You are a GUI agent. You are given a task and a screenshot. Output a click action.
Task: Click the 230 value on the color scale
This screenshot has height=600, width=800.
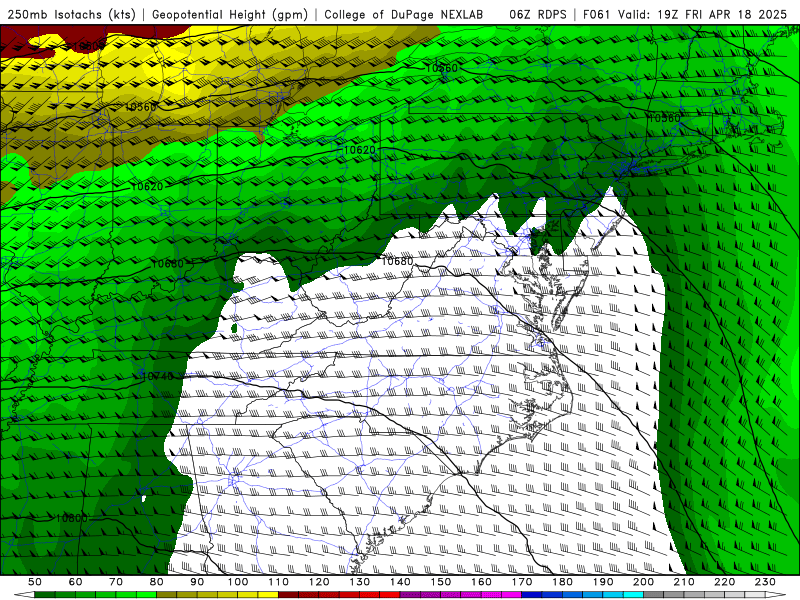pyautogui.click(x=765, y=582)
